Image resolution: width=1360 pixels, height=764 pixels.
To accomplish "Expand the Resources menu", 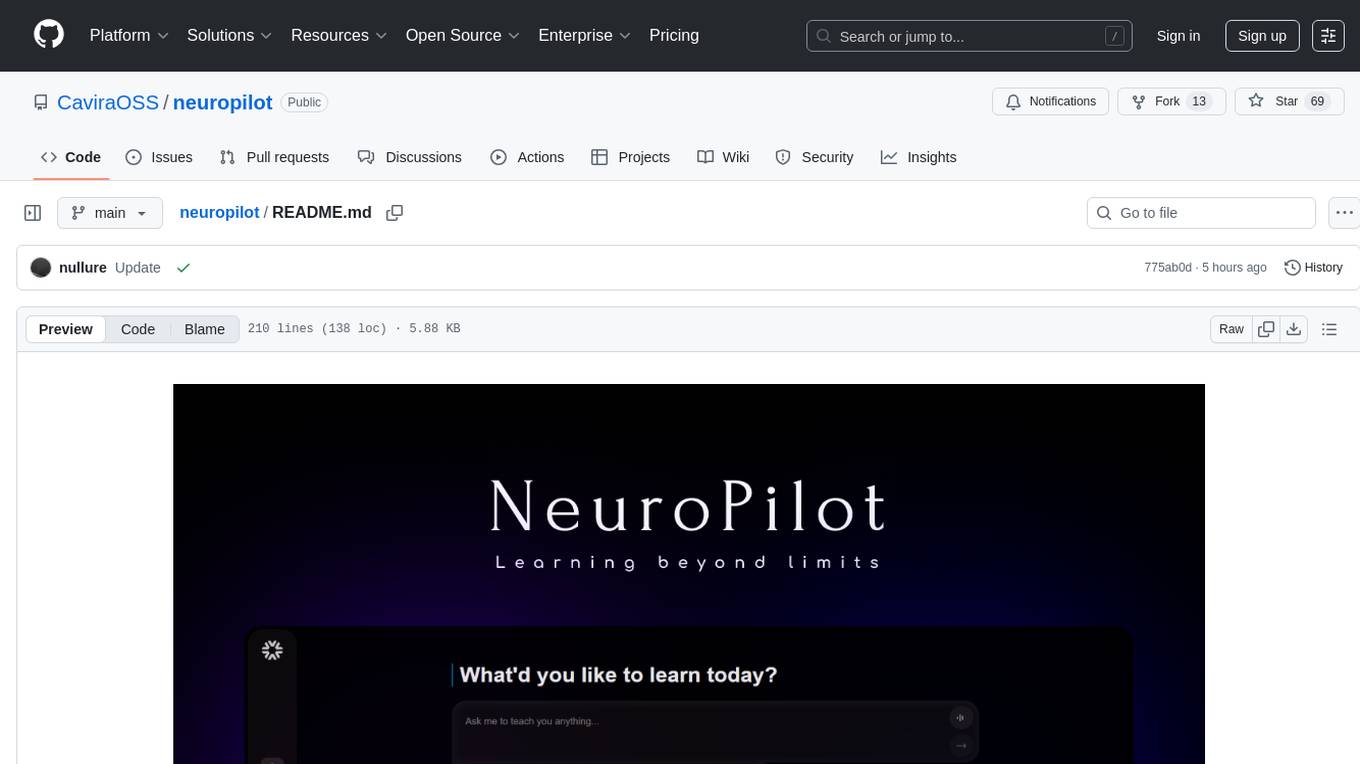I will click(338, 35).
